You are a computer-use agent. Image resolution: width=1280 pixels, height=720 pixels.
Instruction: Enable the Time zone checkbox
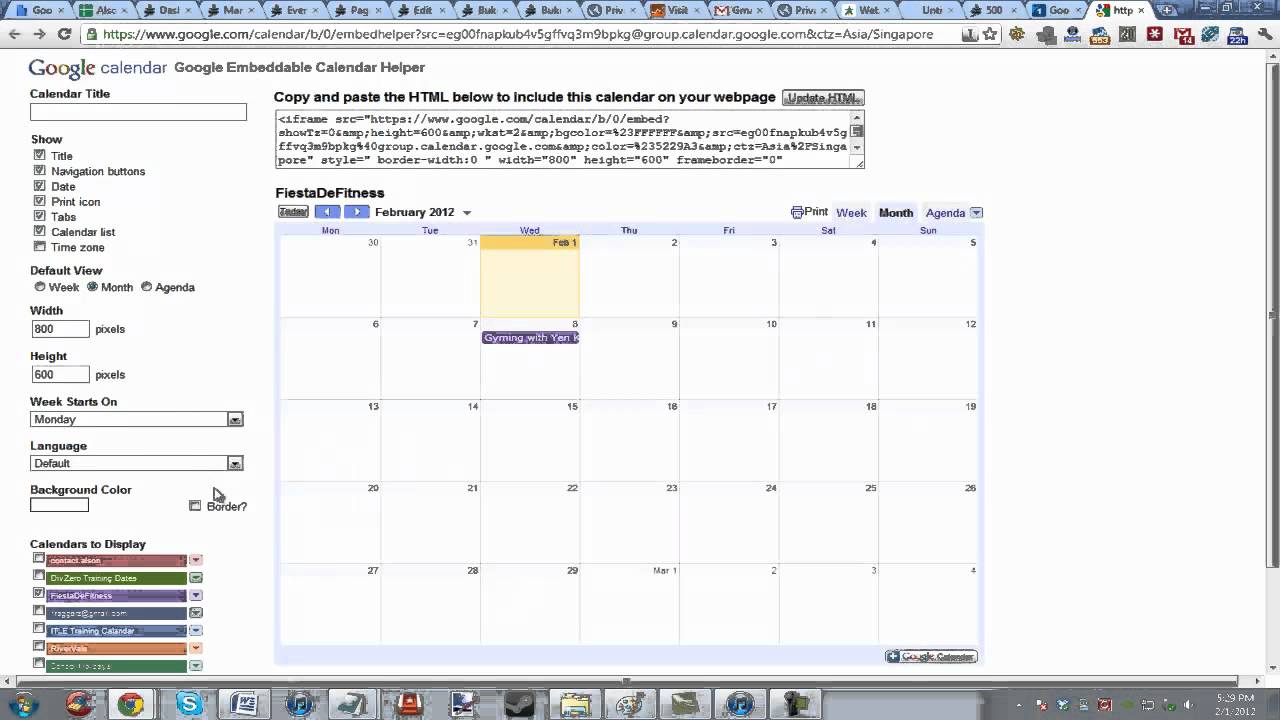[40, 246]
